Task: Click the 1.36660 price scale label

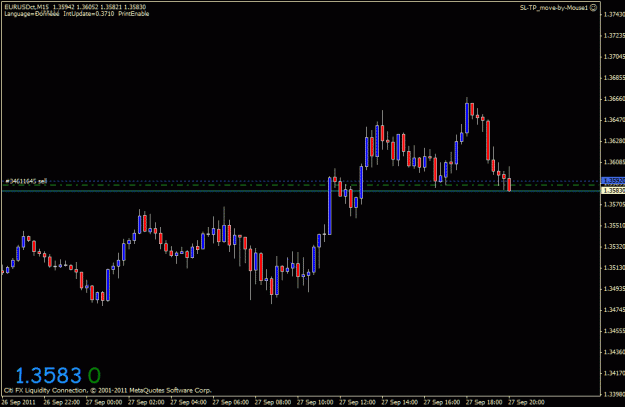Action: click(614, 99)
